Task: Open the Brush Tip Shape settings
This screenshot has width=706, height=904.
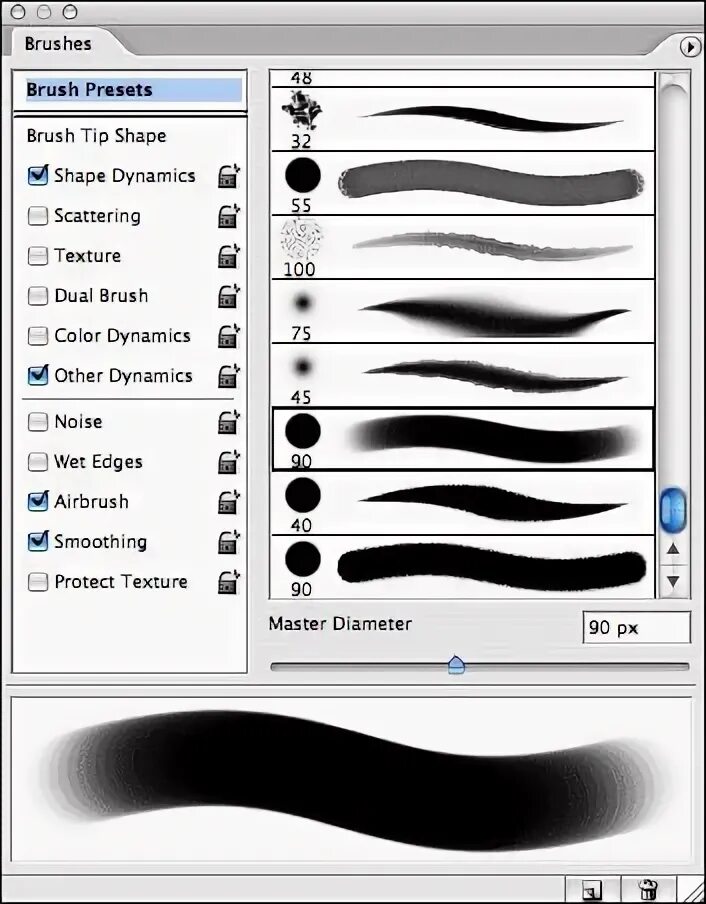Action: pos(96,136)
